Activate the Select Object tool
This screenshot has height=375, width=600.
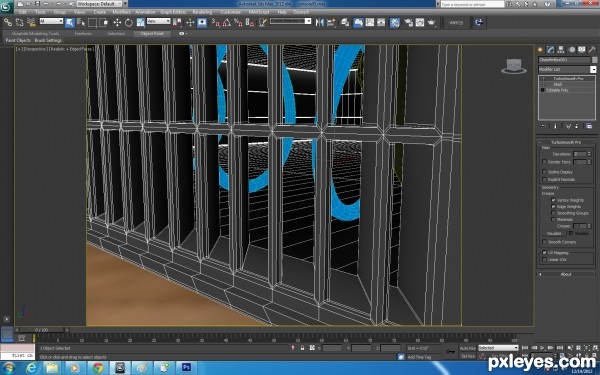pos(70,23)
